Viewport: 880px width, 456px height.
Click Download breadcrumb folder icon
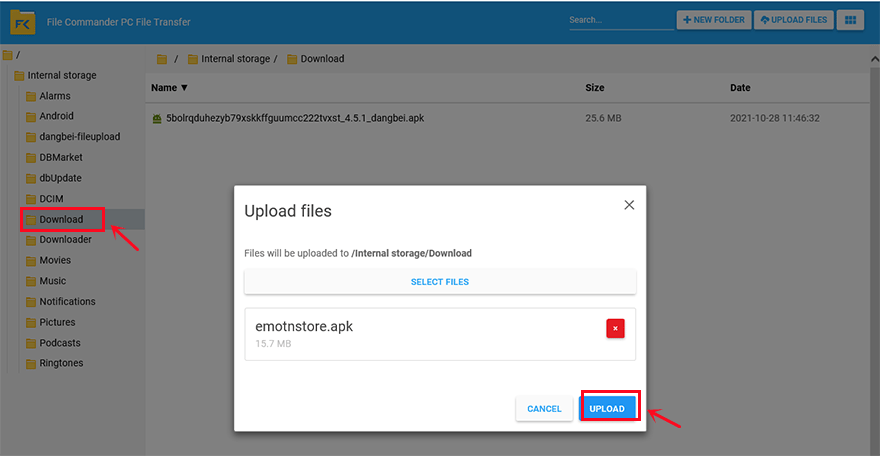click(x=292, y=59)
